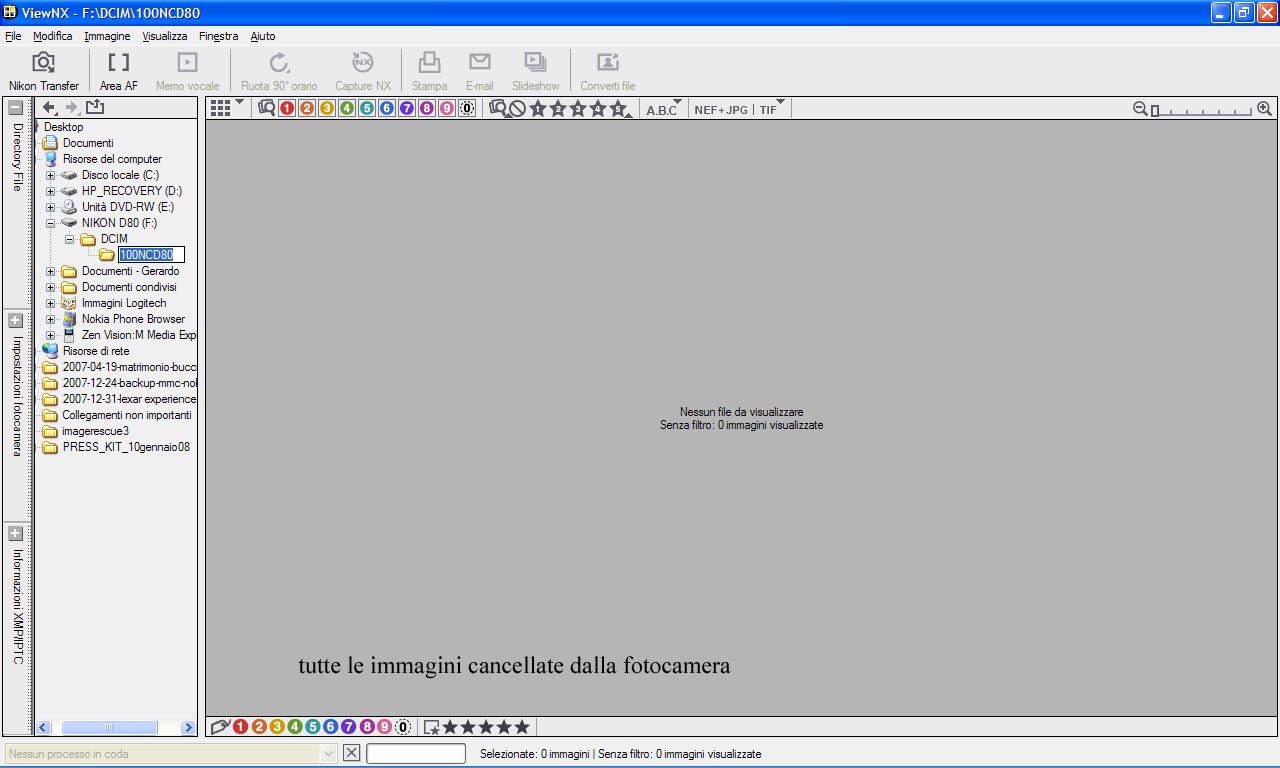Zoom out thumbnails with the minus magnifier

point(1140,108)
